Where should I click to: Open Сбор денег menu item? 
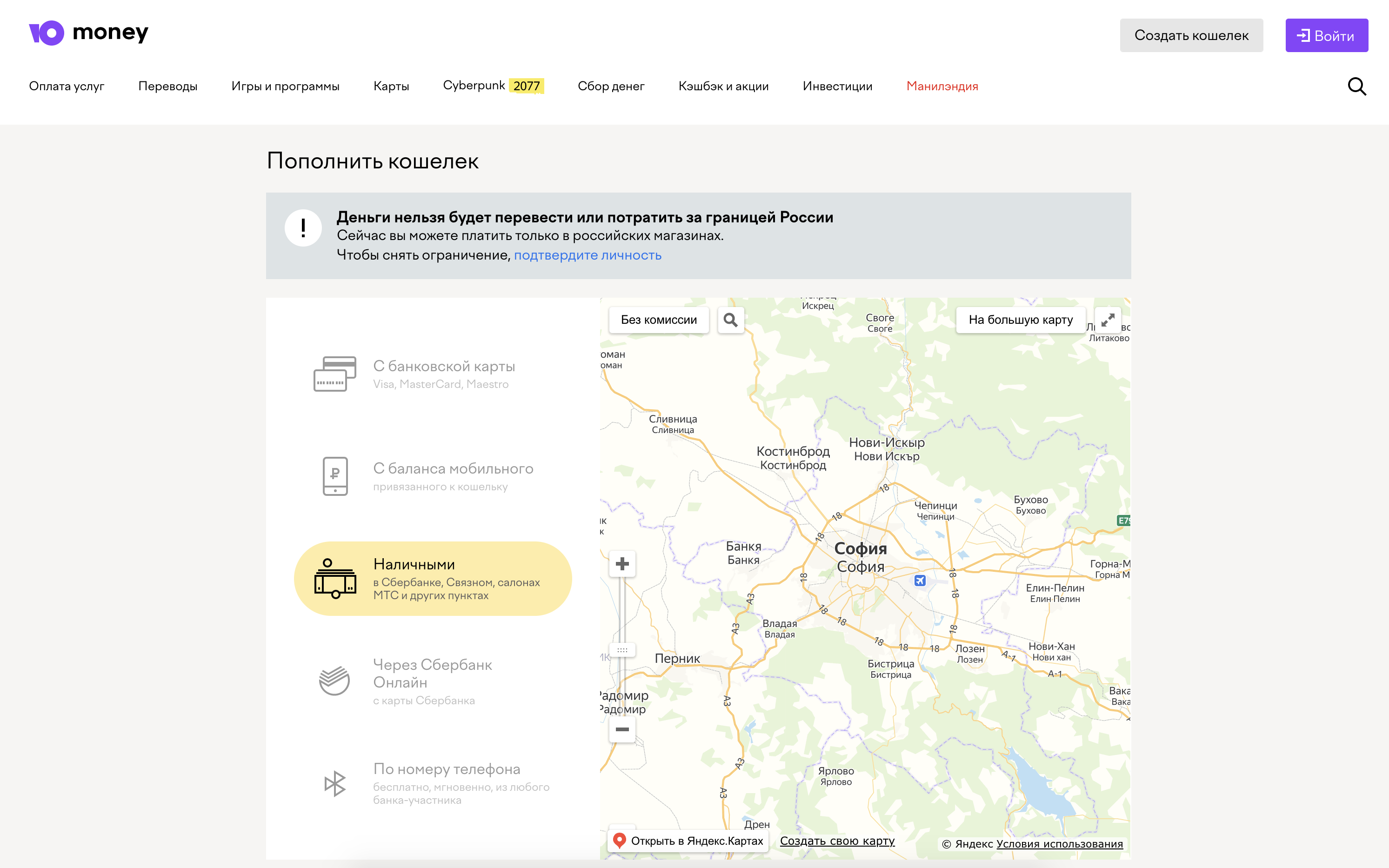pyautogui.click(x=611, y=86)
